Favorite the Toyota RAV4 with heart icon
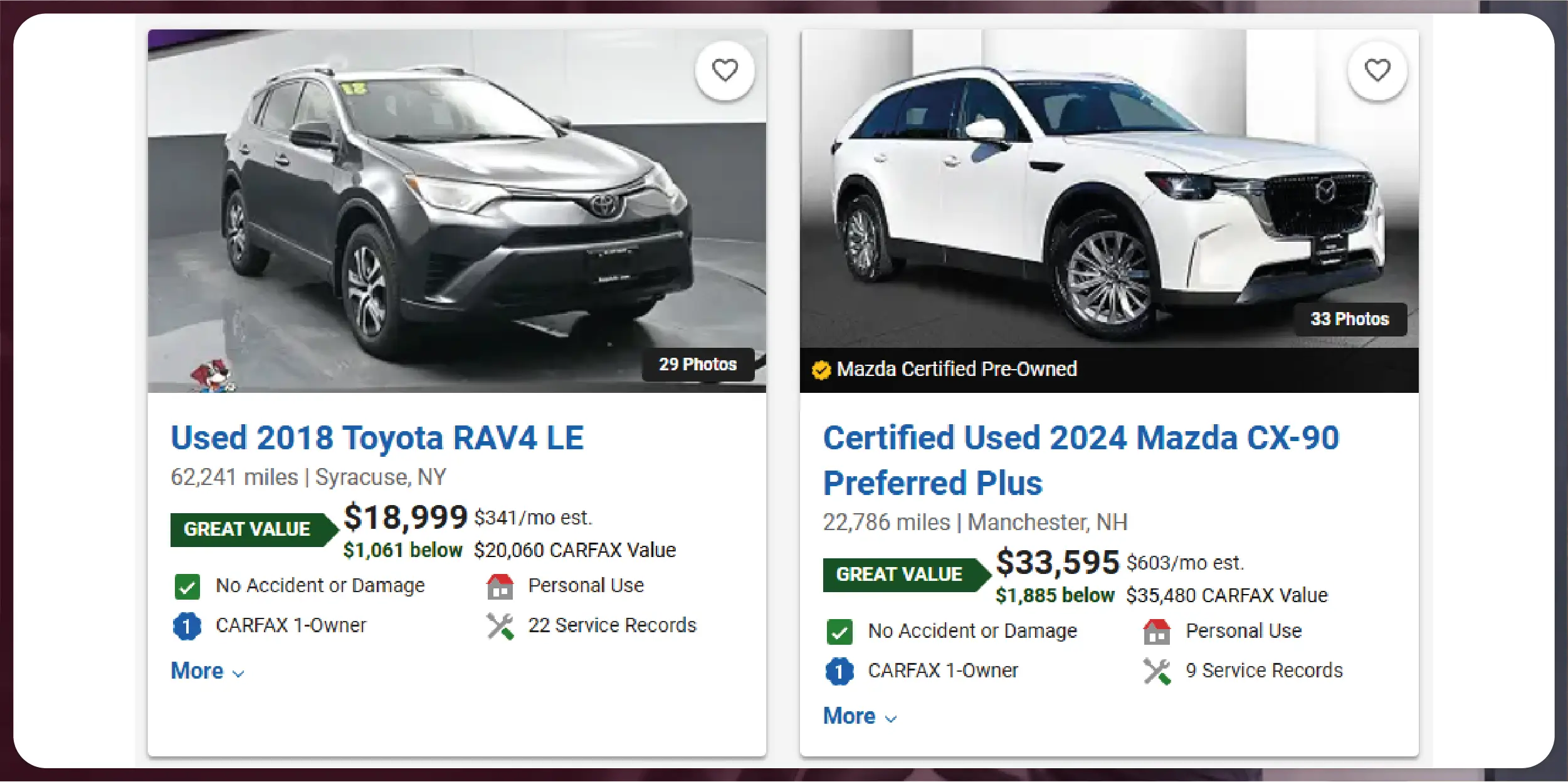 [725, 70]
